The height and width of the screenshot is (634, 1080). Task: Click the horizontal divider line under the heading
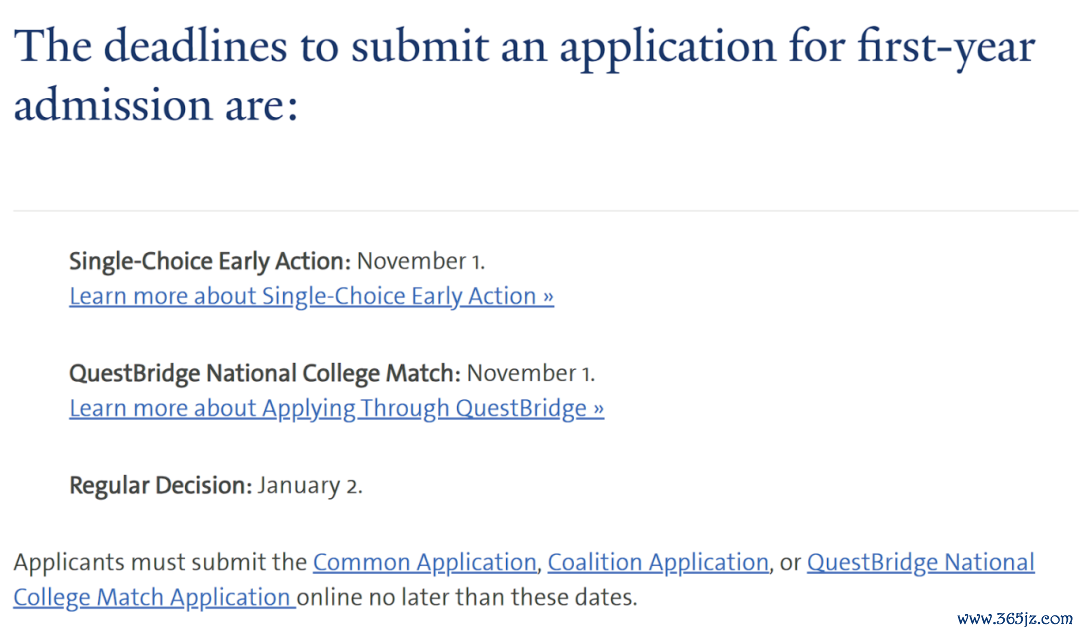[x=546, y=211]
